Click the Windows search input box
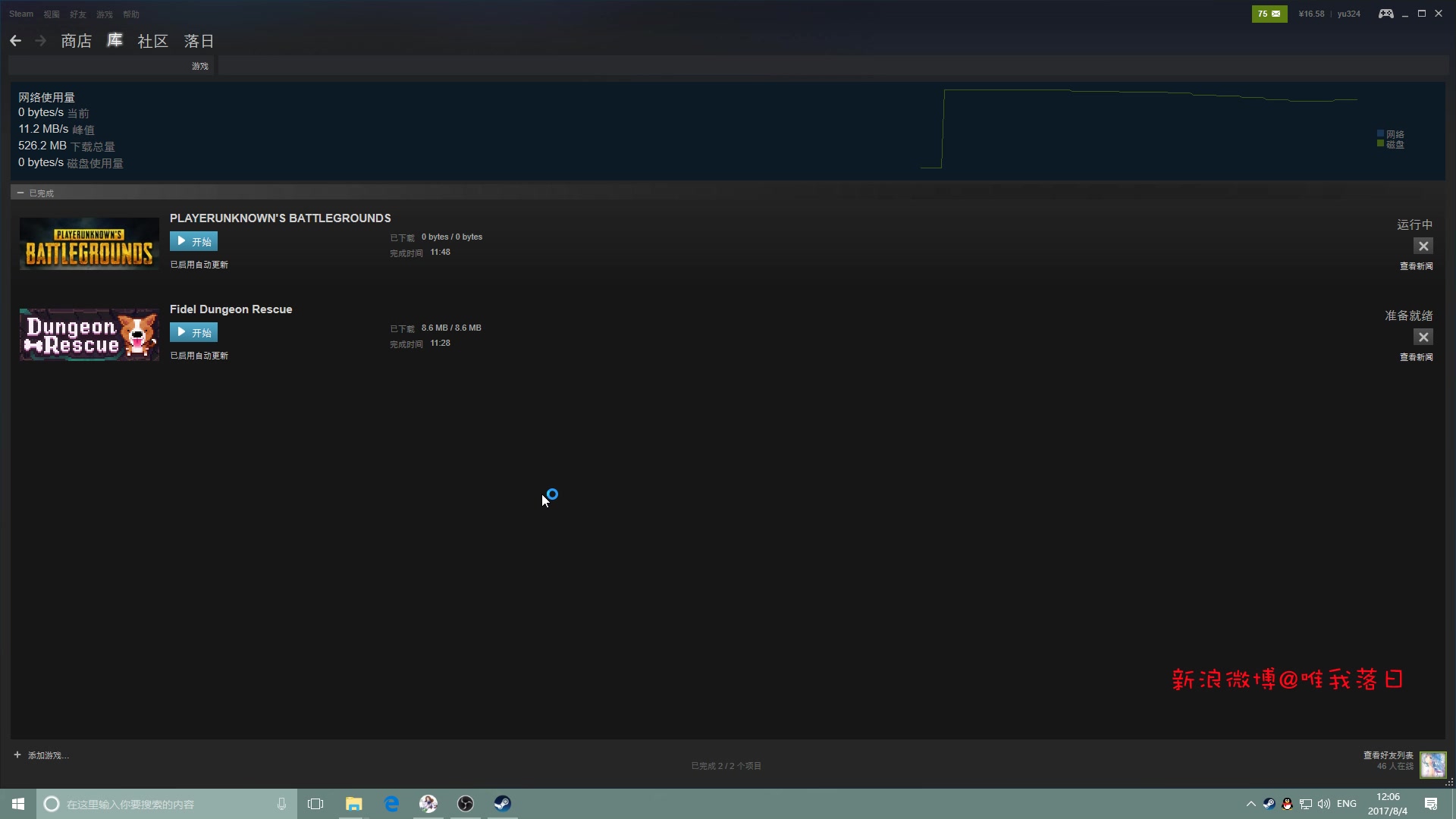This screenshot has height=819, width=1456. (x=167, y=804)
